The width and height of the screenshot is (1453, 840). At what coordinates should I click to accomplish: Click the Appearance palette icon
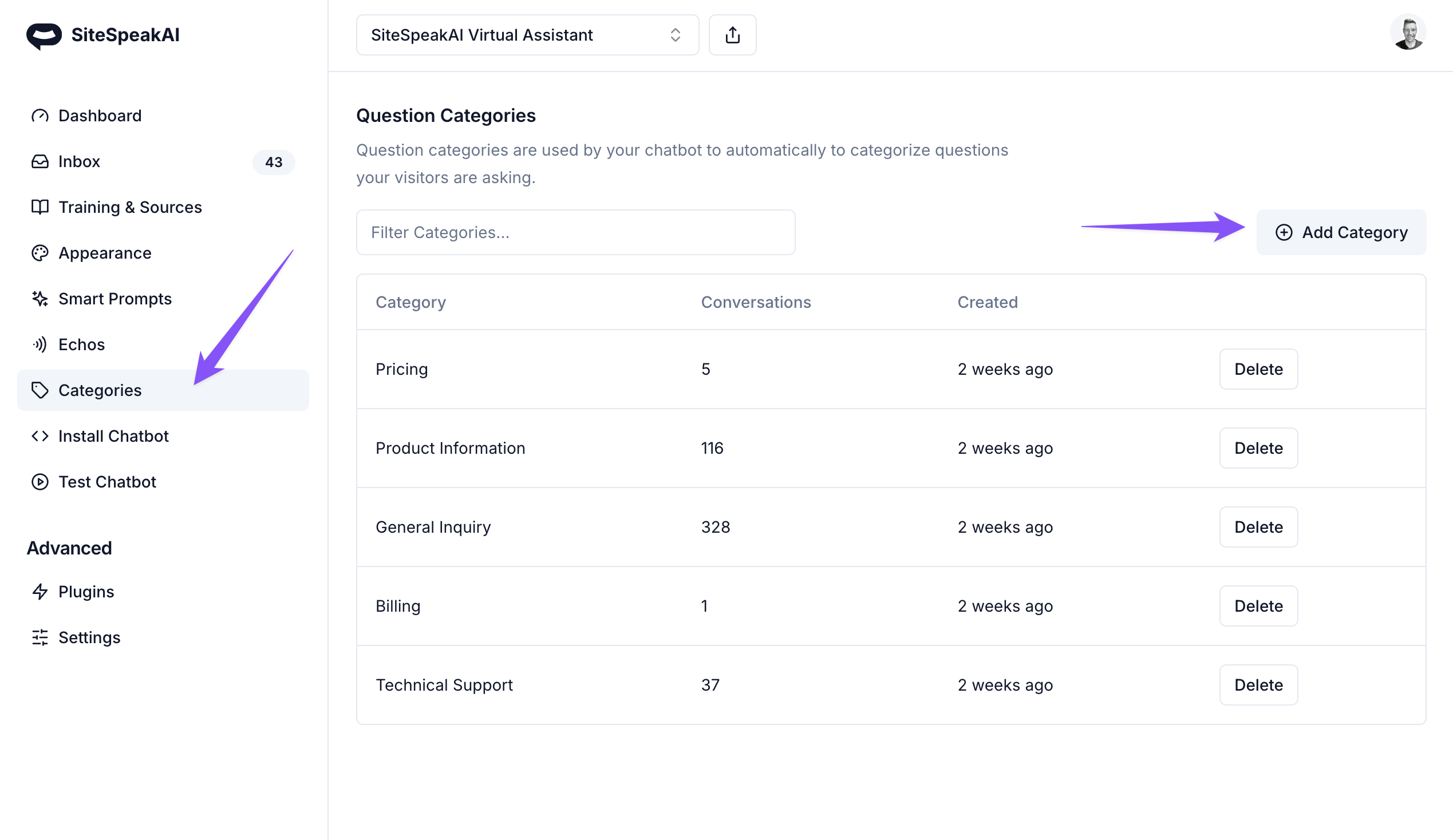pos(40,253)
